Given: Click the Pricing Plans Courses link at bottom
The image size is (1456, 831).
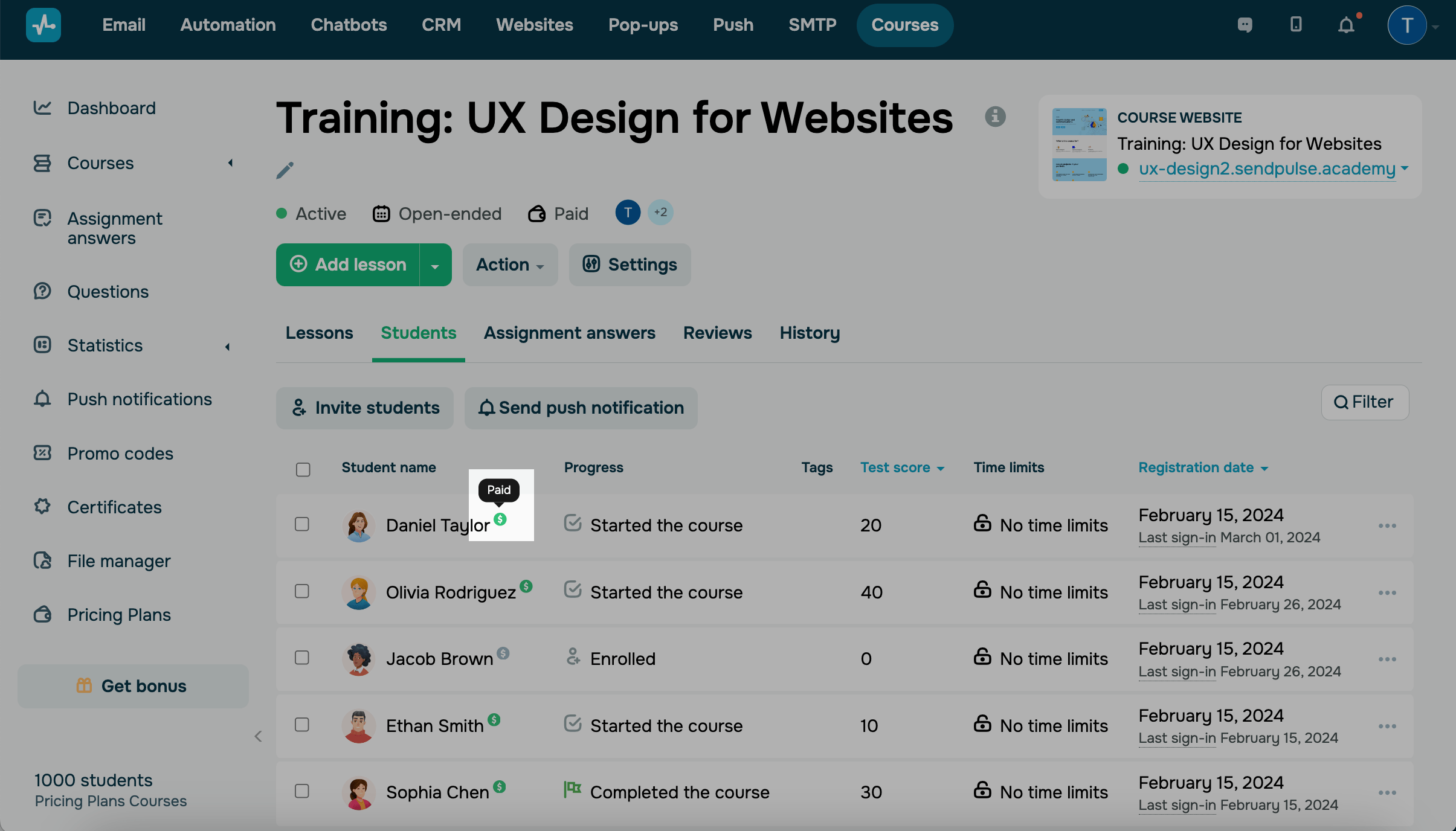Looking at the screenshot, I should pyautogui.click(x=111, y=801).
